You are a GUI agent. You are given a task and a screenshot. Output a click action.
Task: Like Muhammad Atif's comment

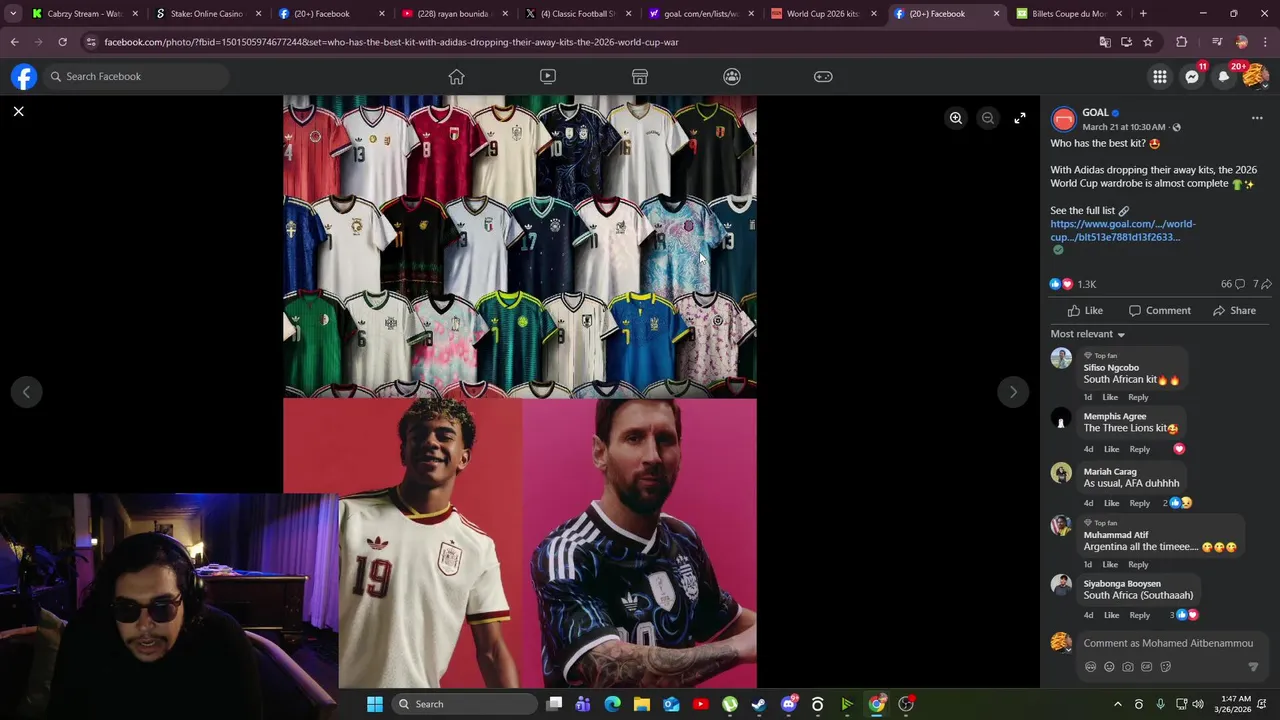click(1110, 565)
